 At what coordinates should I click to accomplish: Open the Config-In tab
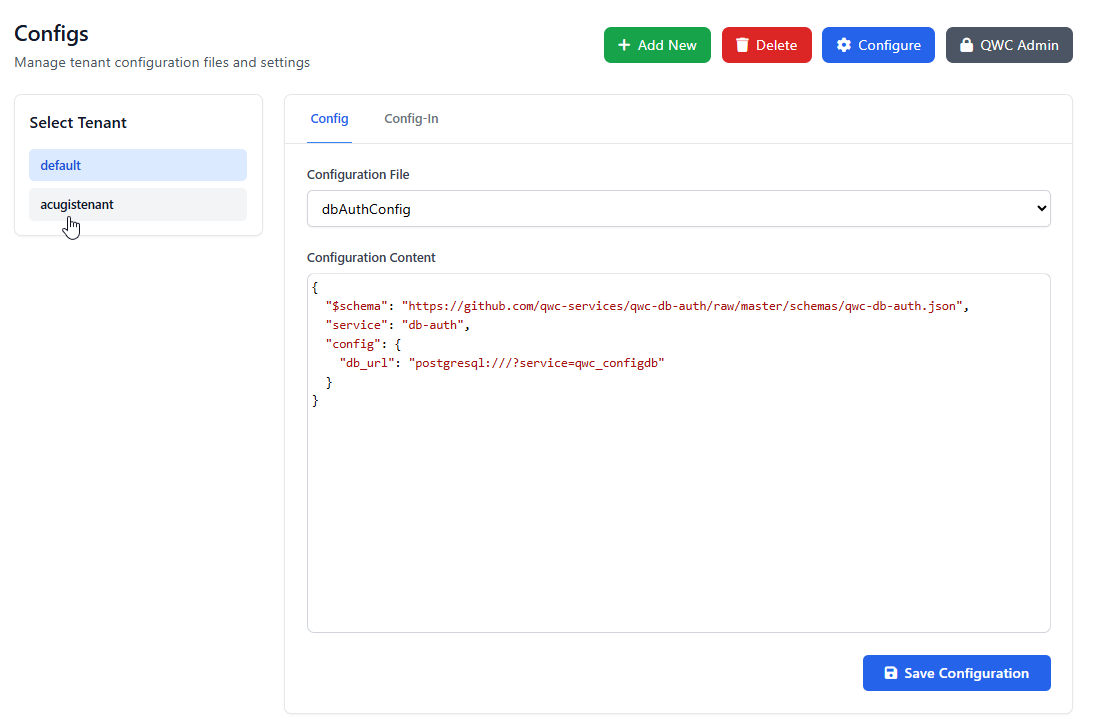click(x=411, y=119)
